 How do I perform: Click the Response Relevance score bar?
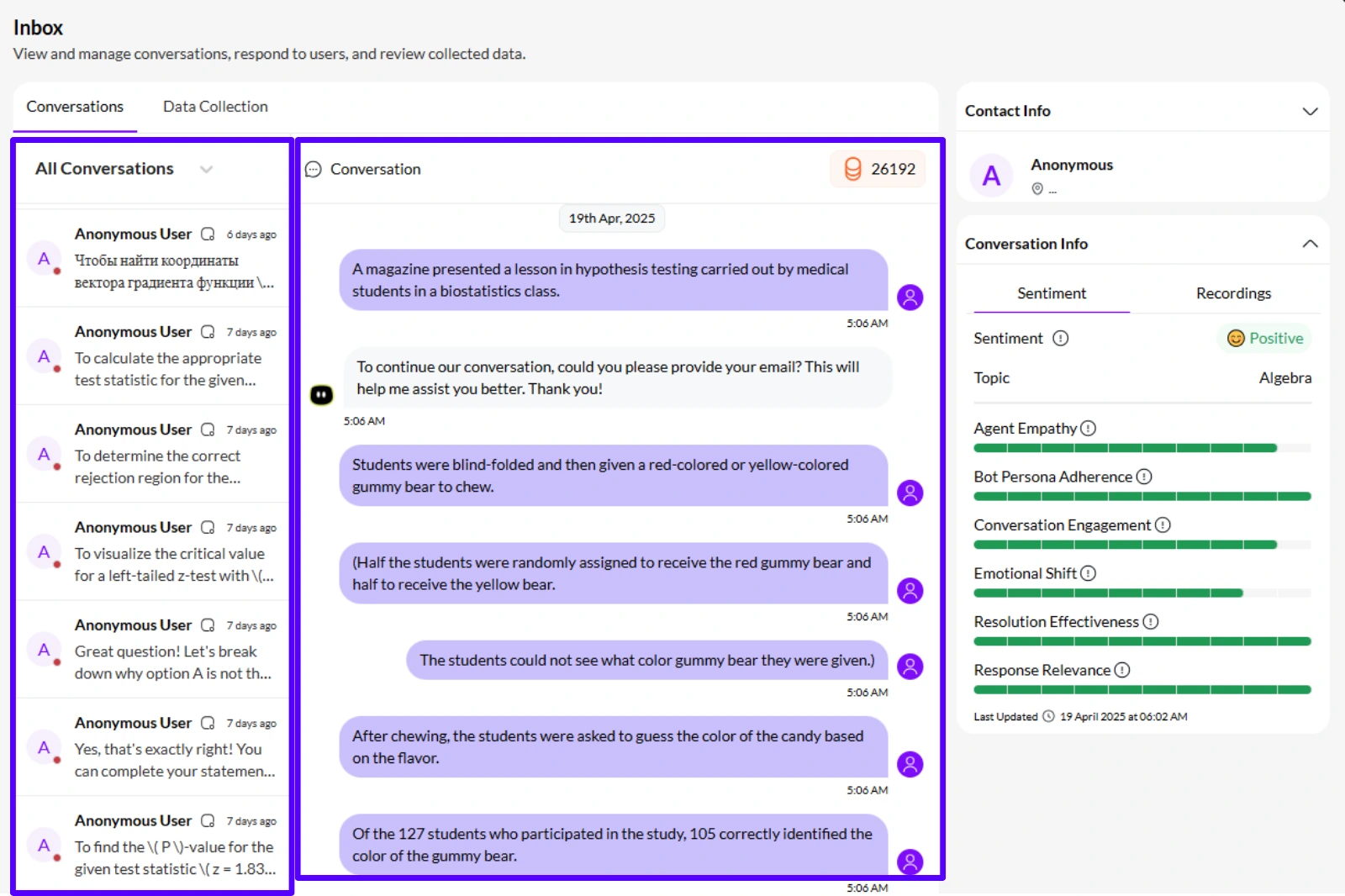point(1142,690)
